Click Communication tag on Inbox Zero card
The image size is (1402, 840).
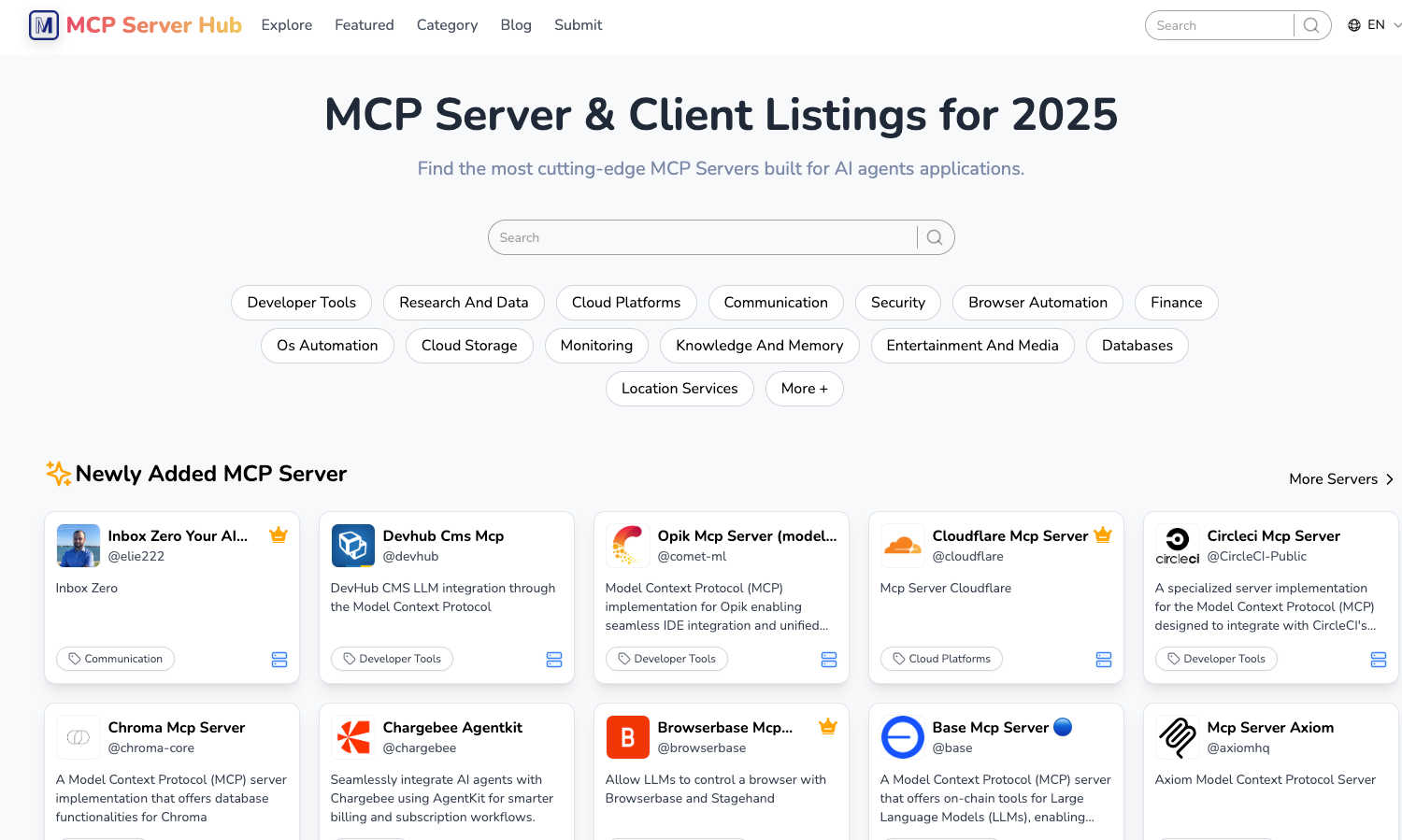115,659
